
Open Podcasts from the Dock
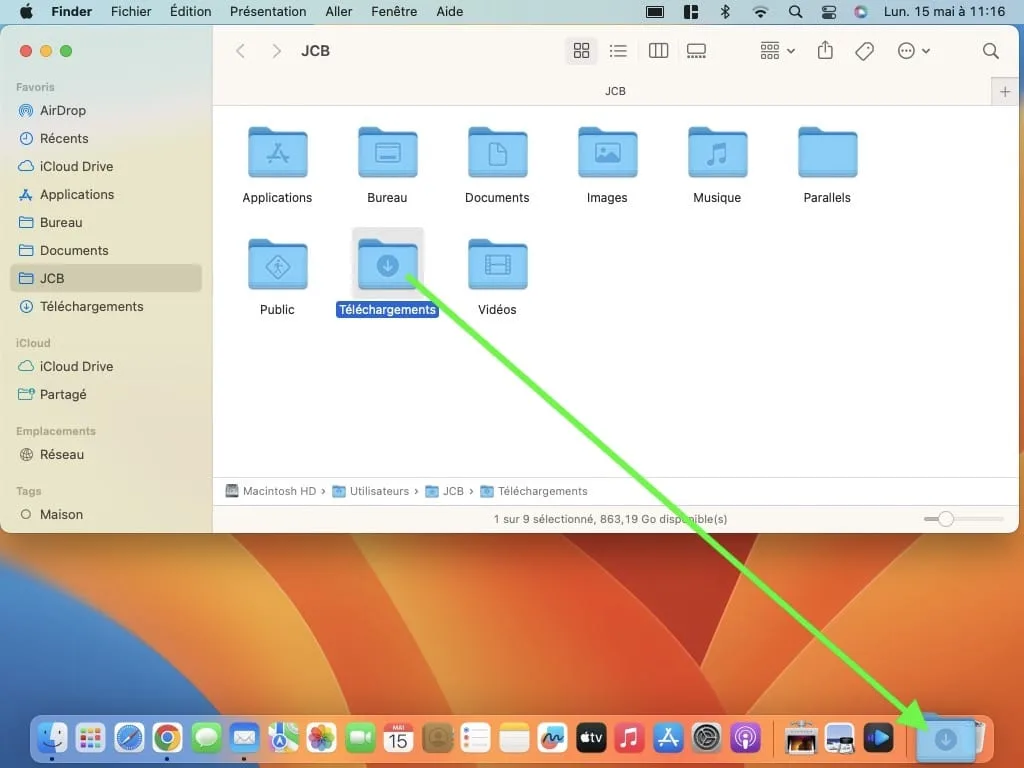click(x=745, y=739)
